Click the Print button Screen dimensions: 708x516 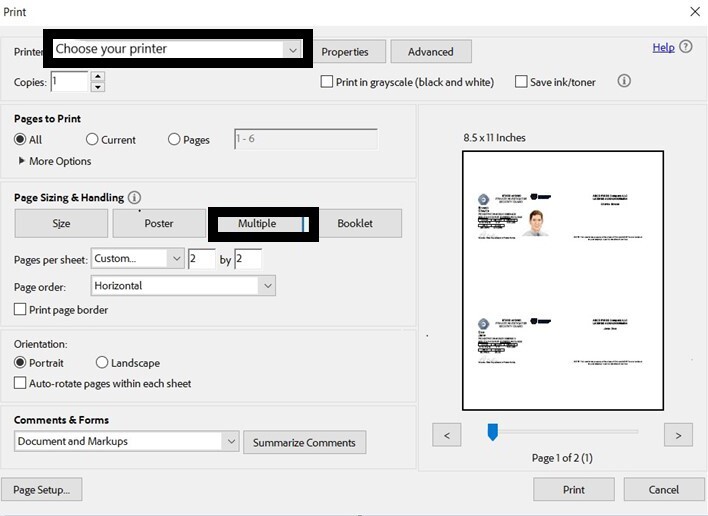(x=573, y=489)
